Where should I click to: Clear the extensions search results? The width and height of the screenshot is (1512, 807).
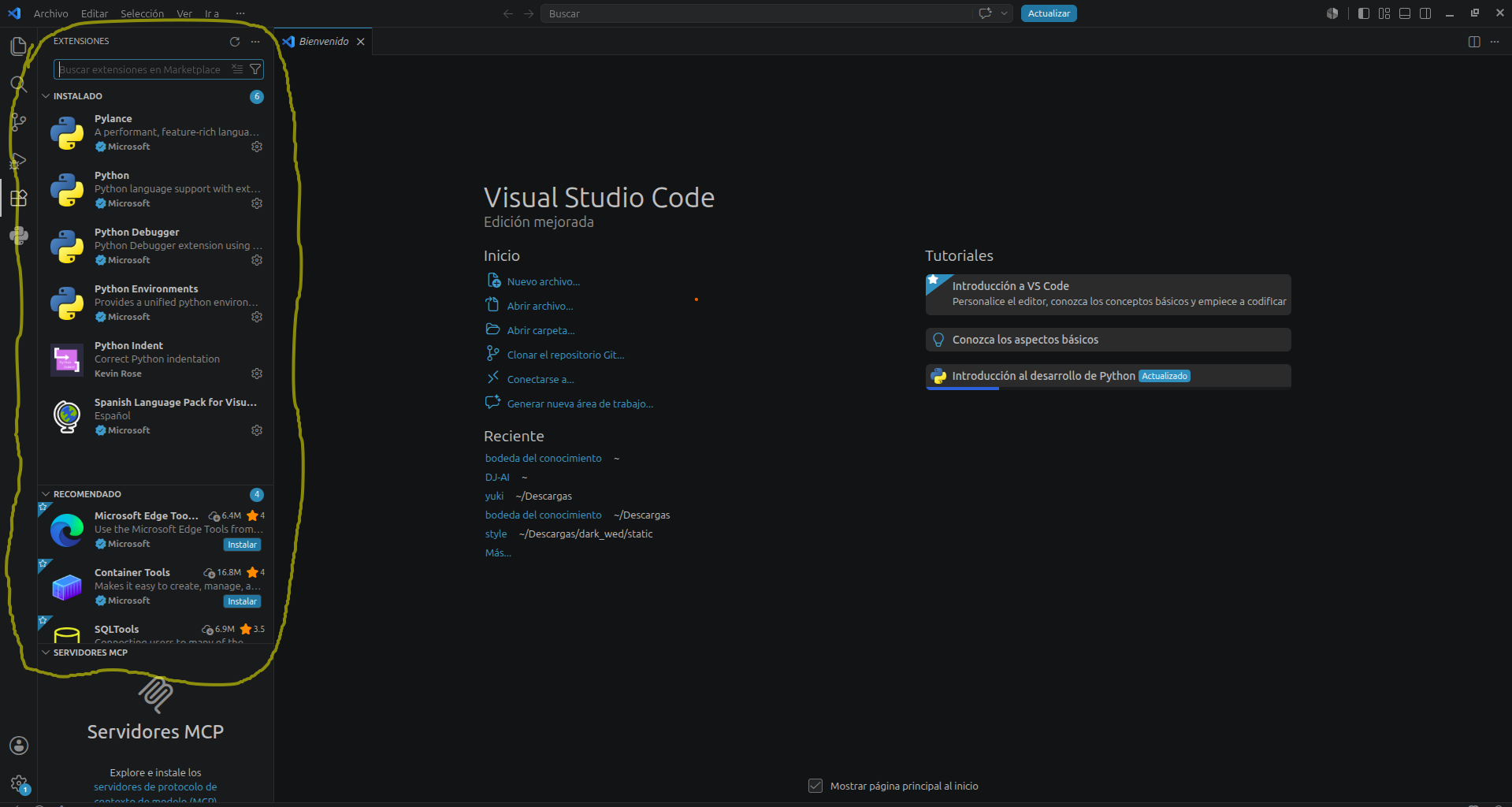237,69
